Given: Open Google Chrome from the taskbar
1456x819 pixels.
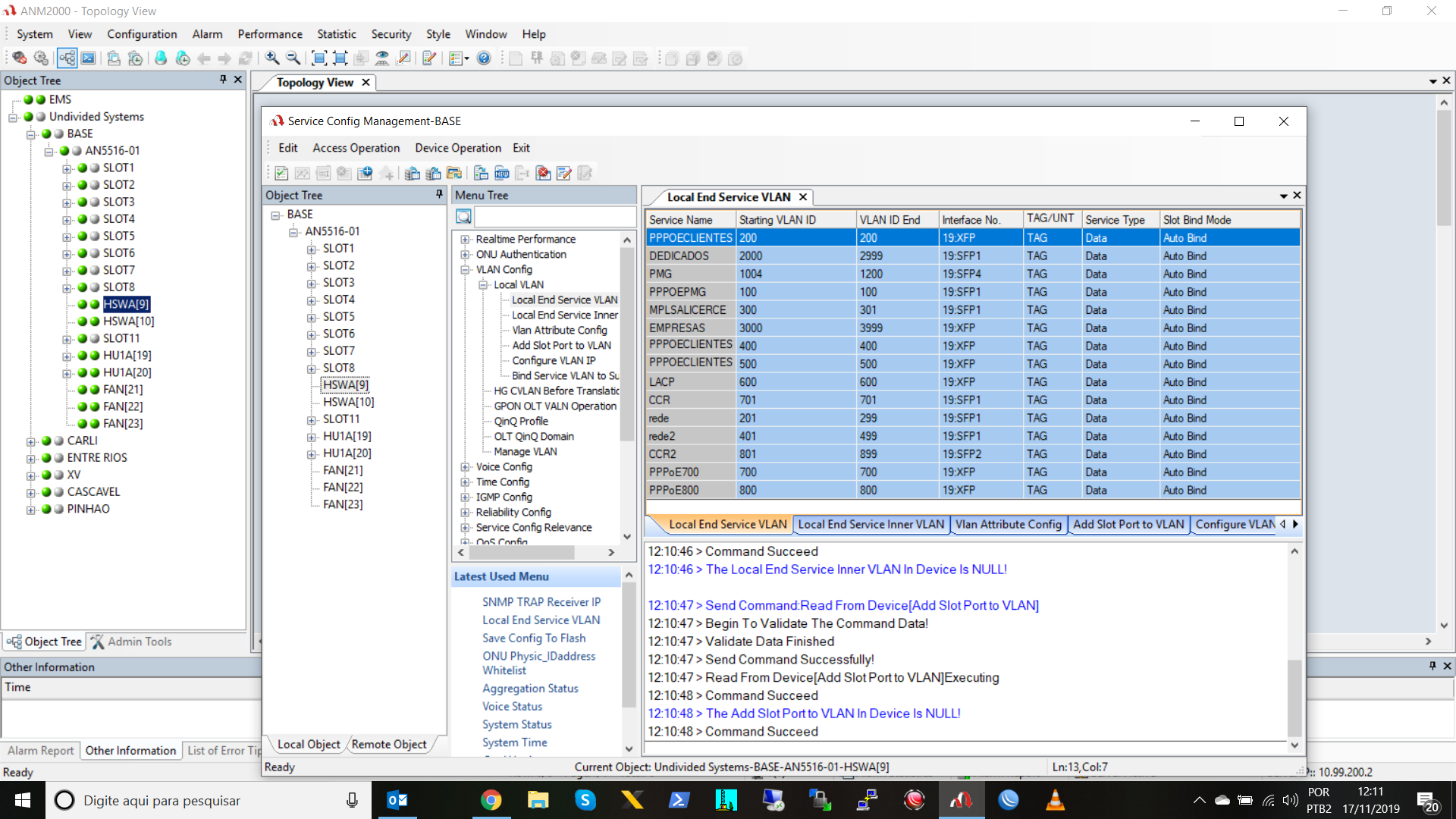Looking at the screenshot, I should (491, 800).
